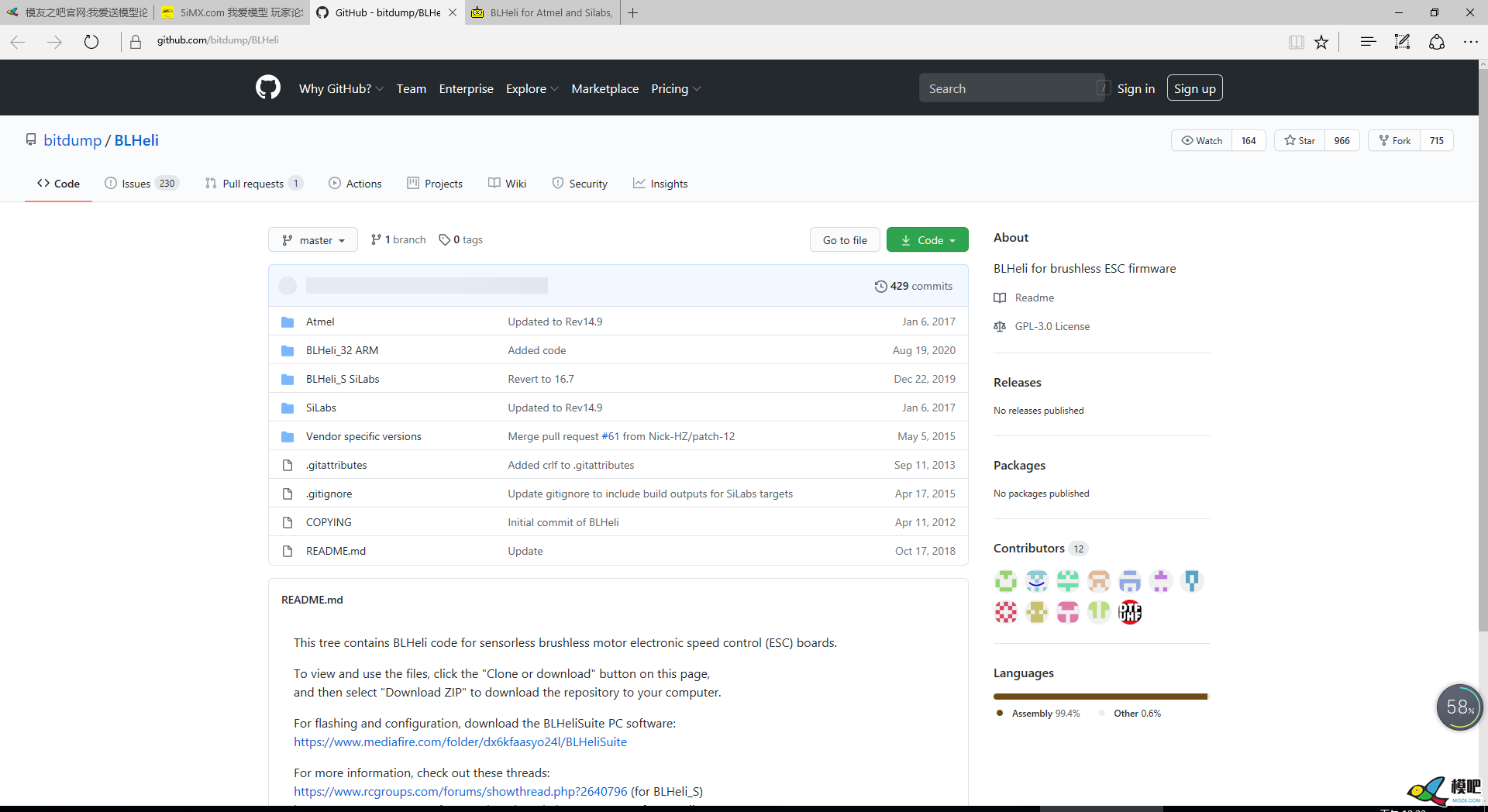This screenshot has height=812, width=1488.
Task: Open the README.md file in list
Action: (336, 551)
